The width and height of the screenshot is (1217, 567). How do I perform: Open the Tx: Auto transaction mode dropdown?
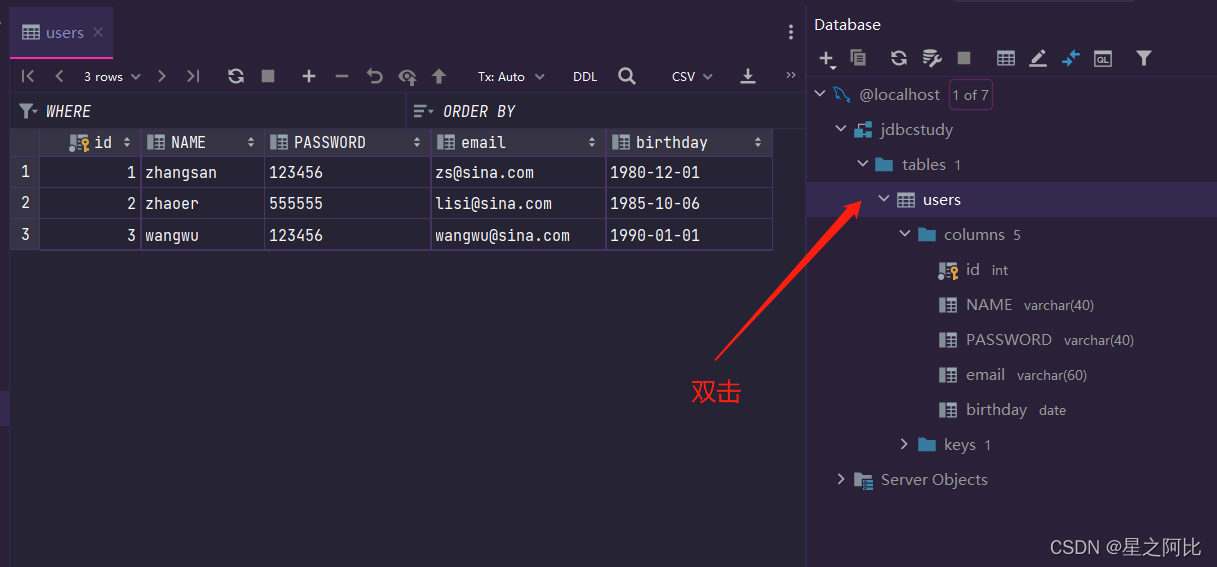[511, 76]
